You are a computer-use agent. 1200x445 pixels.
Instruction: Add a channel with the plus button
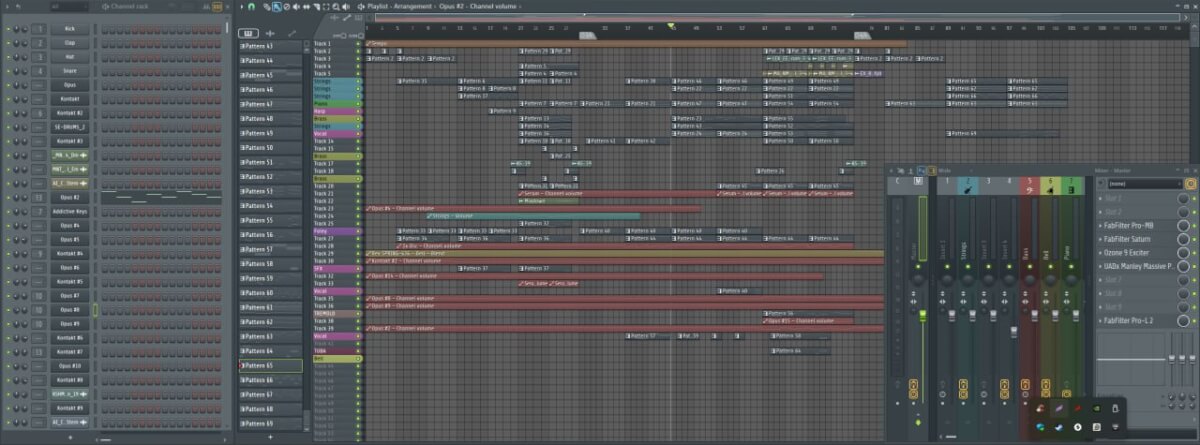point(69,438)
